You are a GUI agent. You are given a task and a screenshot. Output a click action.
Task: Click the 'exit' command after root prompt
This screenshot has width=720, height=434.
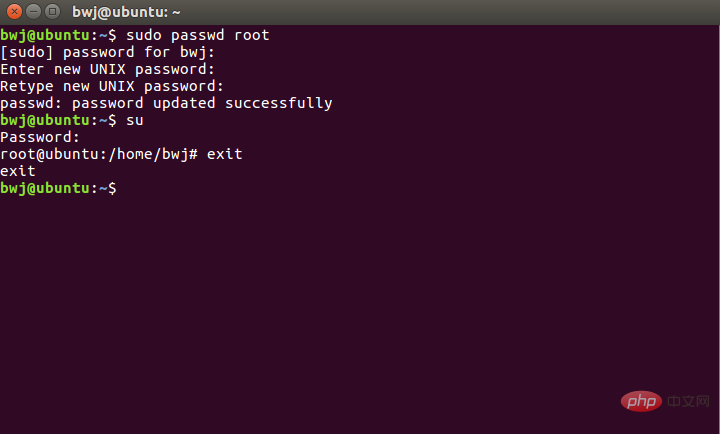(225, 154)
